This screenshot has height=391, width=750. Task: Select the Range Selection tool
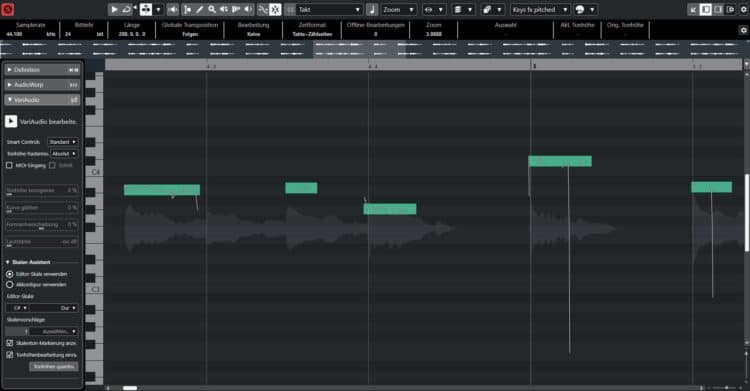coord(188,10)
